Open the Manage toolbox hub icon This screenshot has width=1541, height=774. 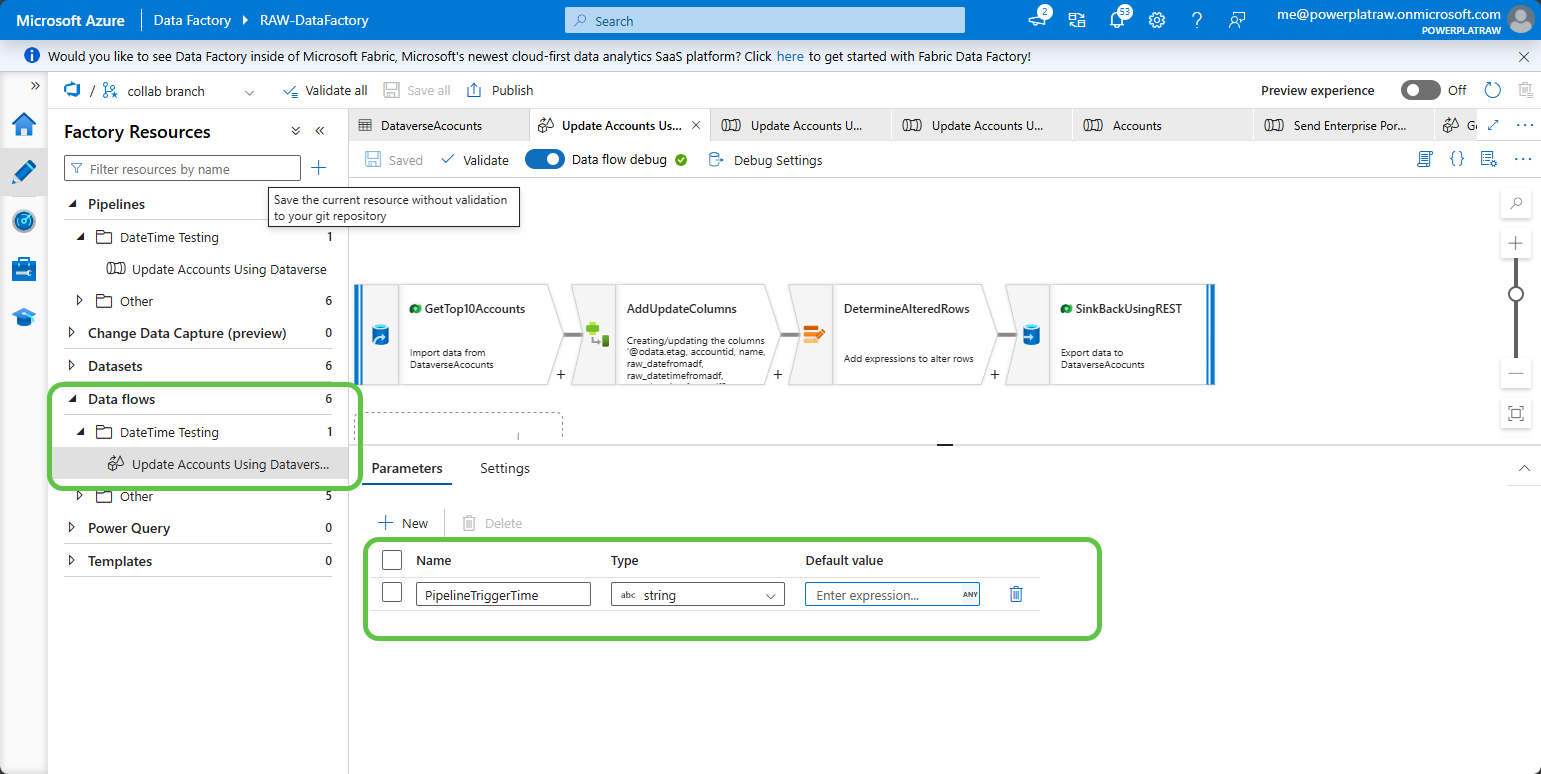tap(24, 269)
